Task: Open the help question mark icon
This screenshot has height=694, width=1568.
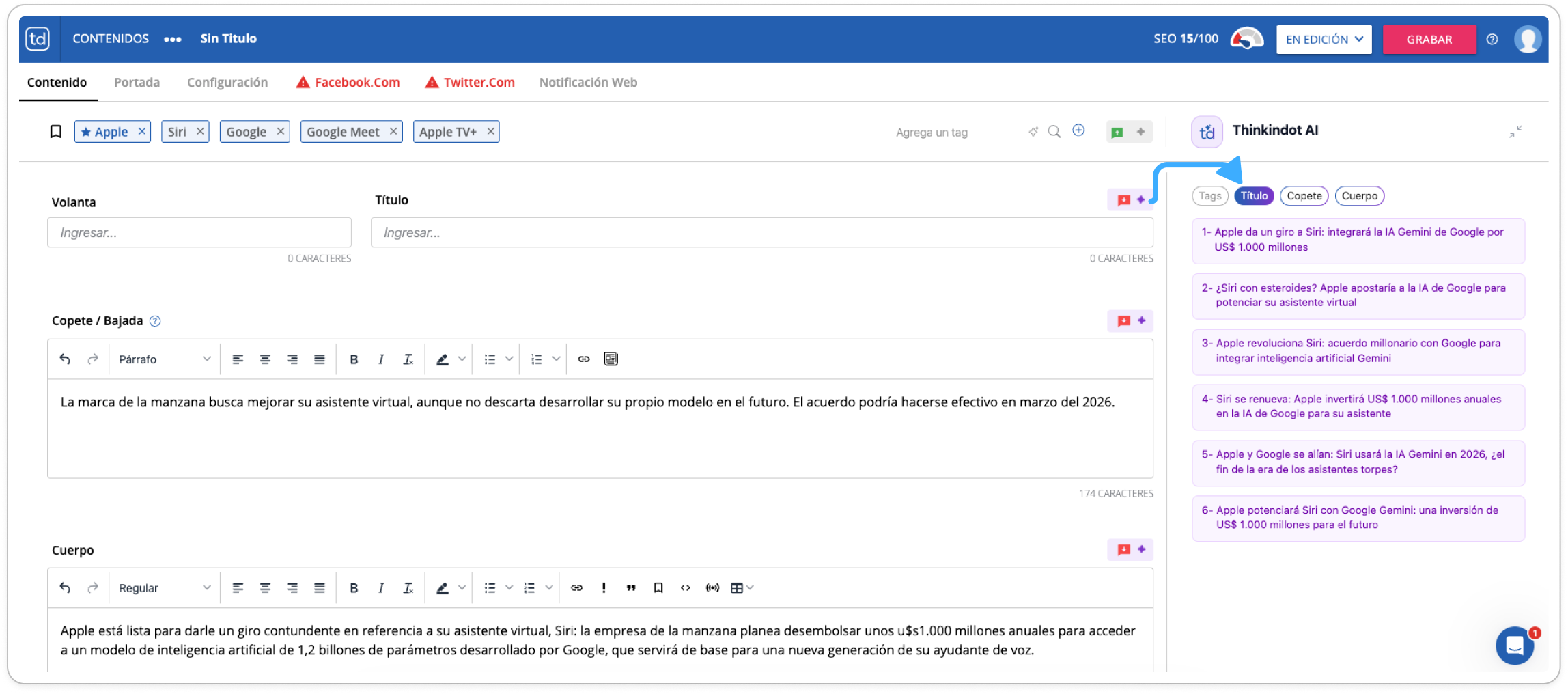Action: pyautogui.click(x=1492, y=40)
